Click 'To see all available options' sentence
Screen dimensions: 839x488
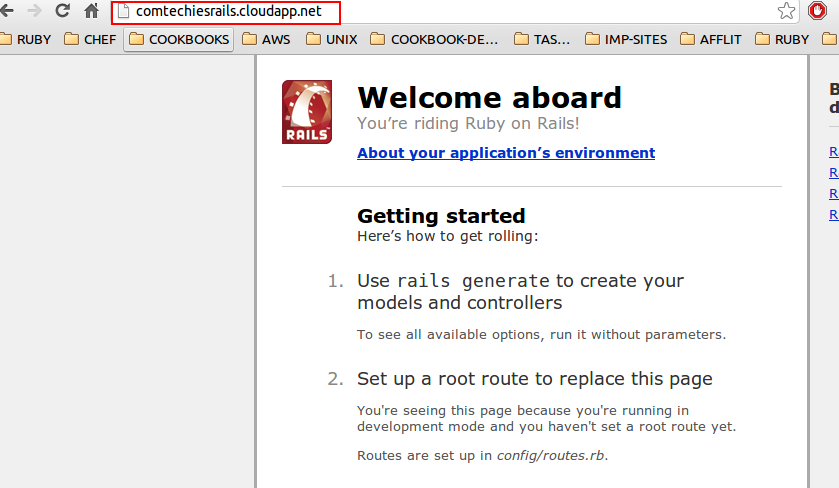point(541,334)
